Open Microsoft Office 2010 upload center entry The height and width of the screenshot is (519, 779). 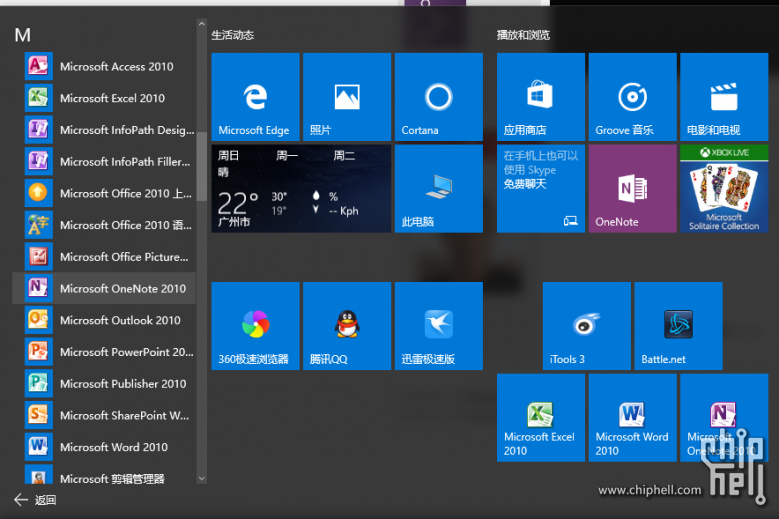(104, 193)
